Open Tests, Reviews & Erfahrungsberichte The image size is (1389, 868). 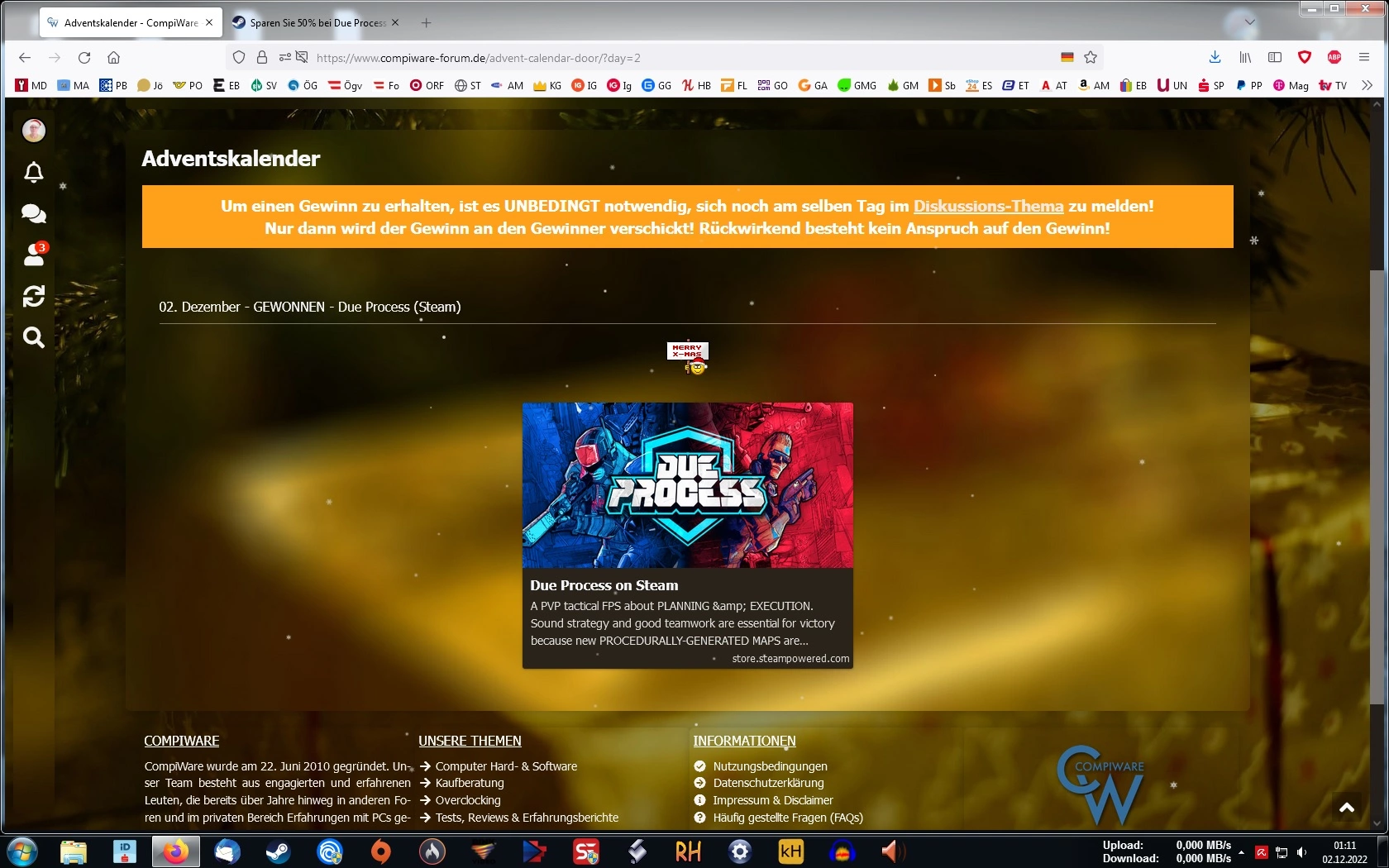[527, 818]
